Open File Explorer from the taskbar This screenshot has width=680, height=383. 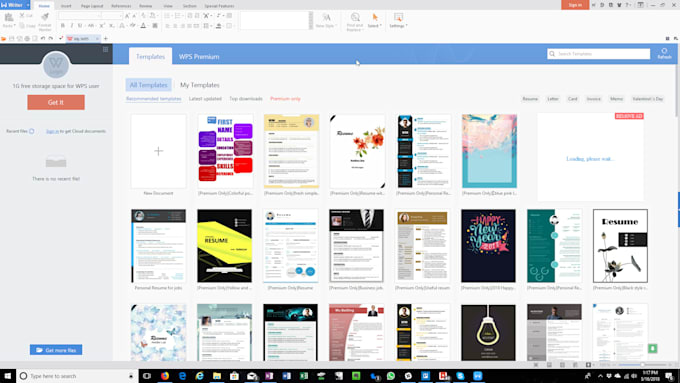click(x=217, y=376)
